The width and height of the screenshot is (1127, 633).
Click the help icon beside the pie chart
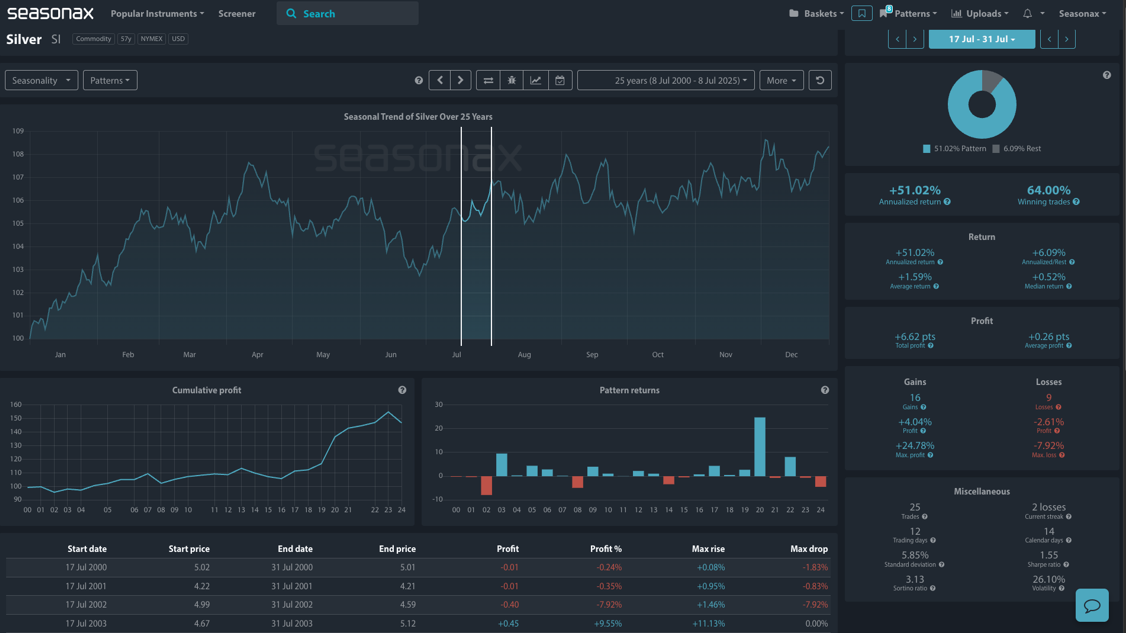pyautogui.click(x=1107, y=75)
